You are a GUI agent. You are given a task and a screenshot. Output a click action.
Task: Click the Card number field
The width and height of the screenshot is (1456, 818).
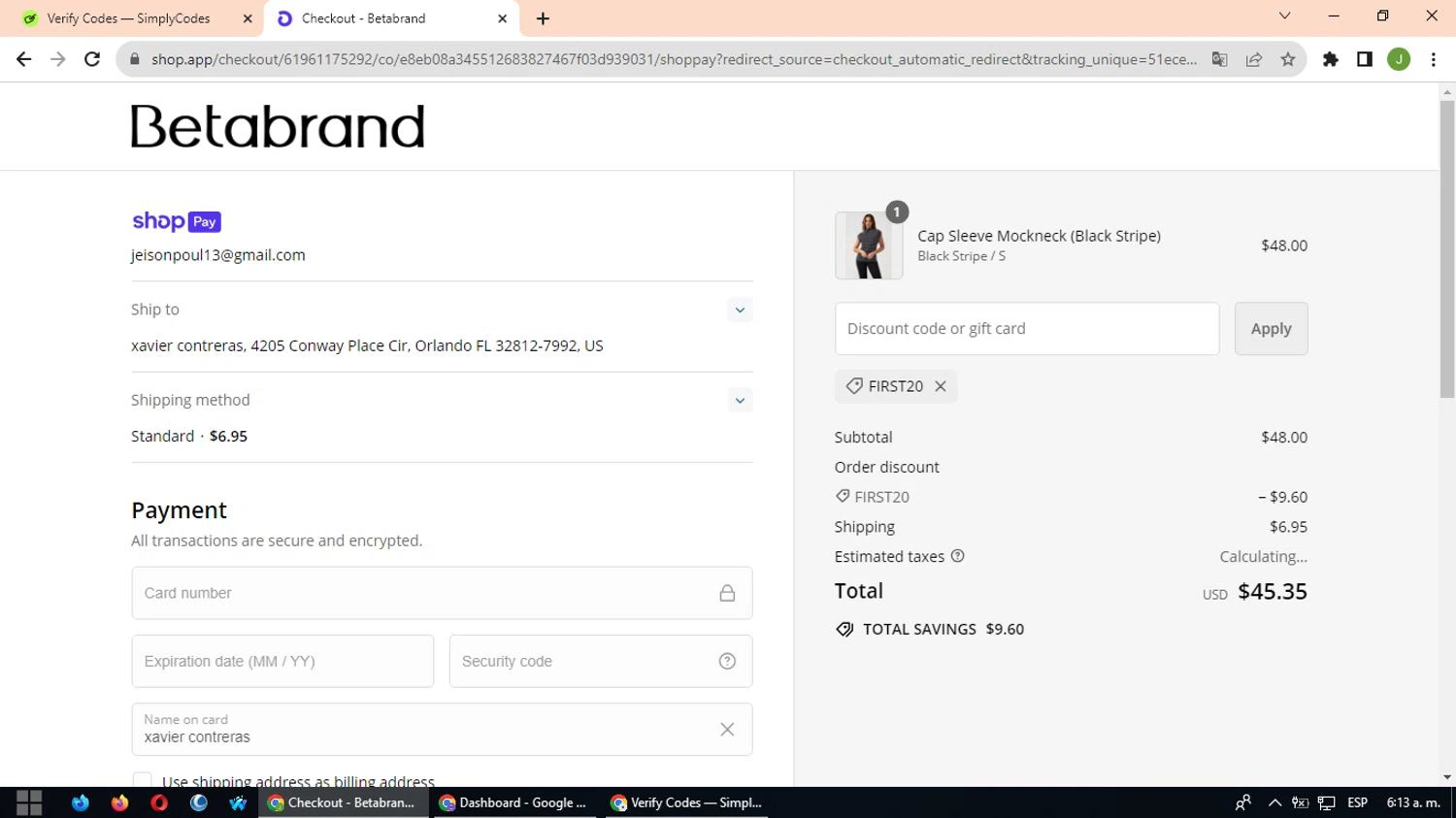[x=442, y=593]
